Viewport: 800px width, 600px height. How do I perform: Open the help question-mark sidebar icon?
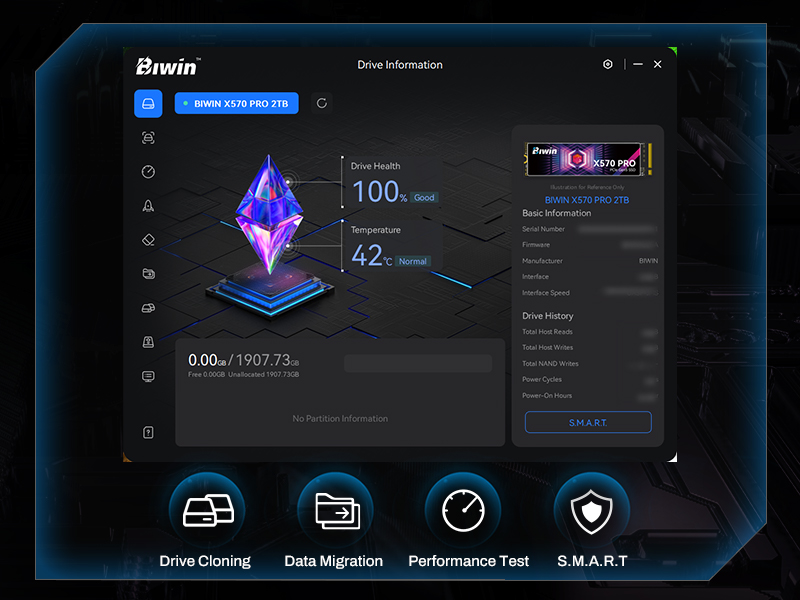point(148,433)
